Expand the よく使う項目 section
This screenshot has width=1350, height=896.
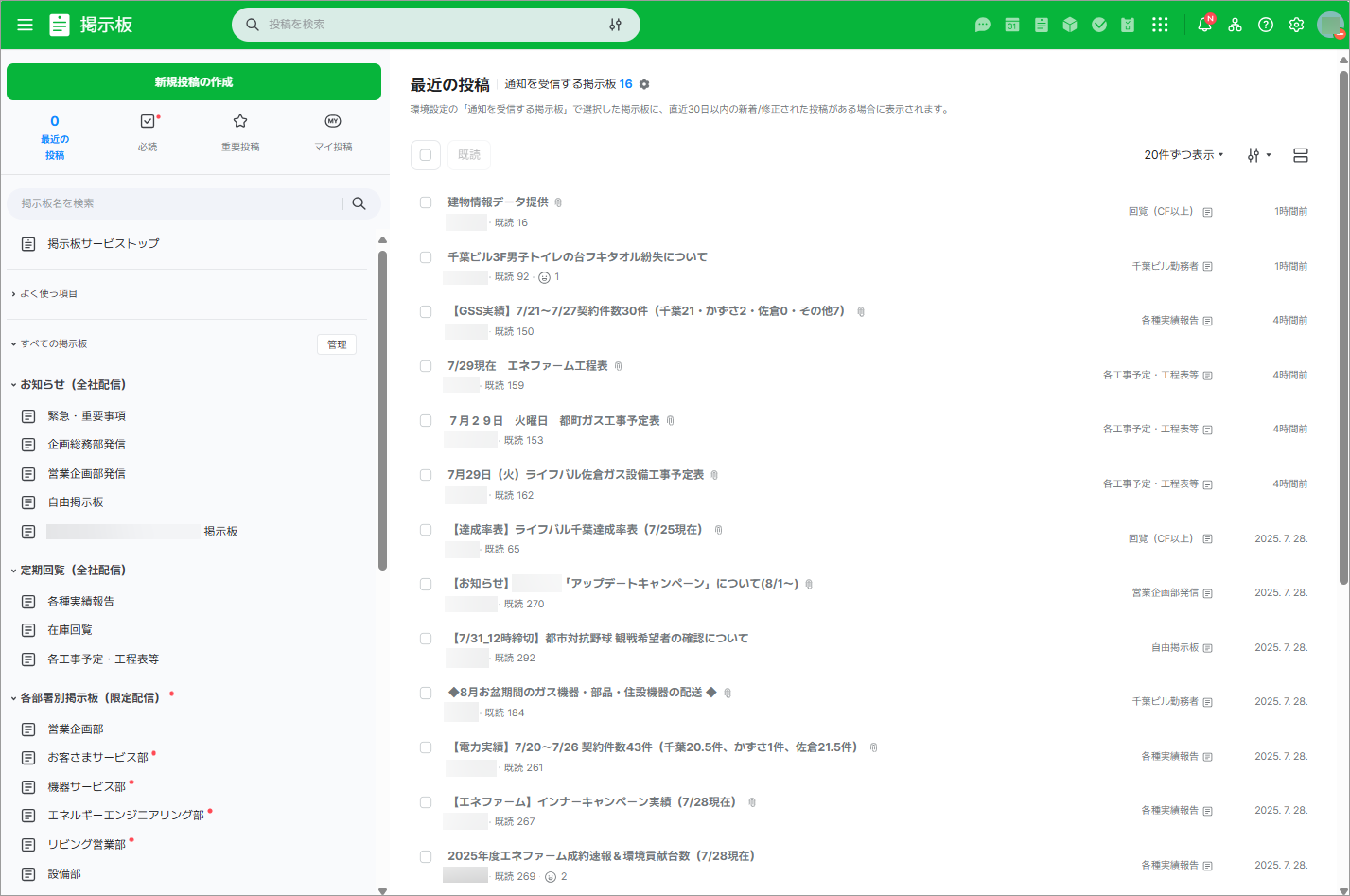click(14, 294)
